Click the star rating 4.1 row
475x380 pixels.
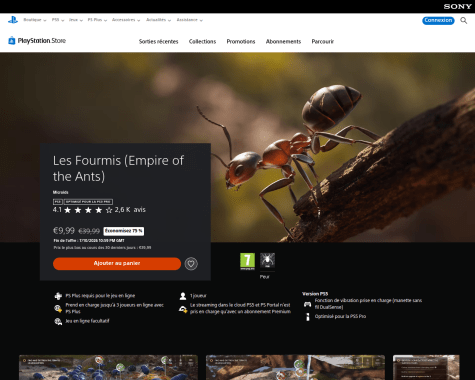[83, 210]
